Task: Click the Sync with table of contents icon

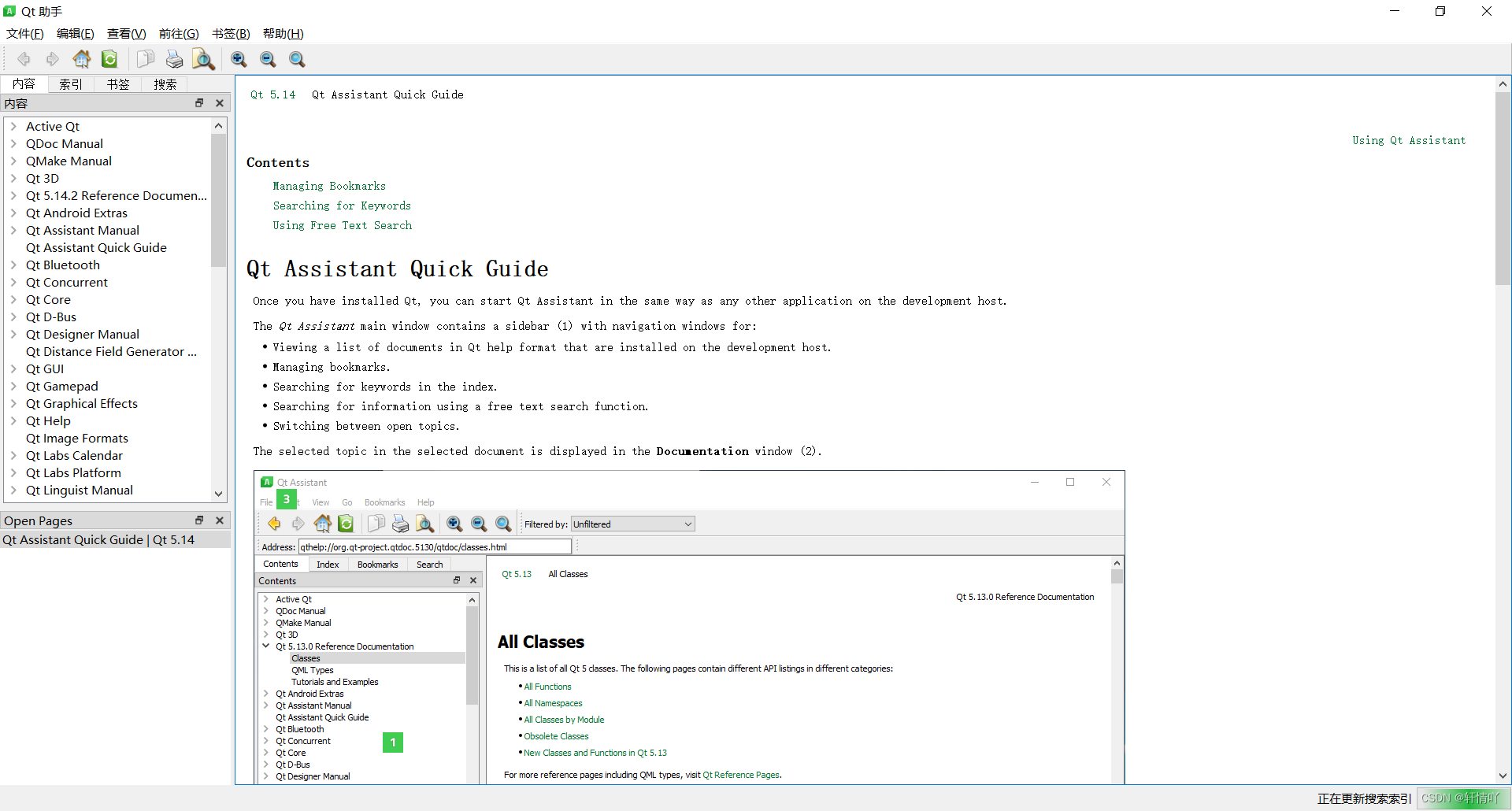Action: (109, 59)
